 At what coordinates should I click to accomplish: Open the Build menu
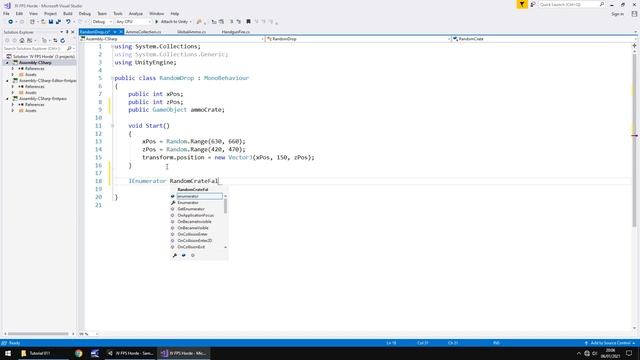(x=68, y=13)
